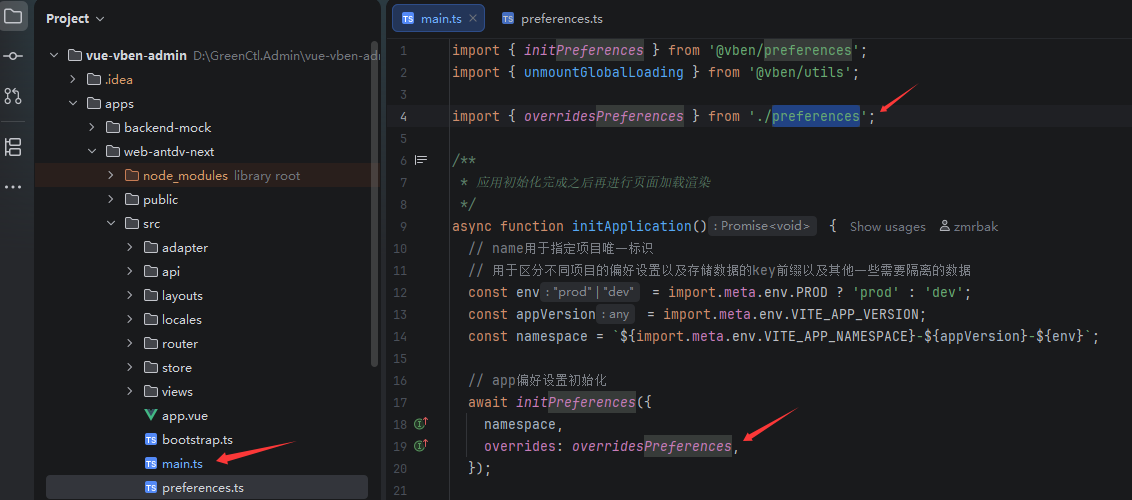
Task: Open the Commit tool window icon
Action: pos(13,56)
